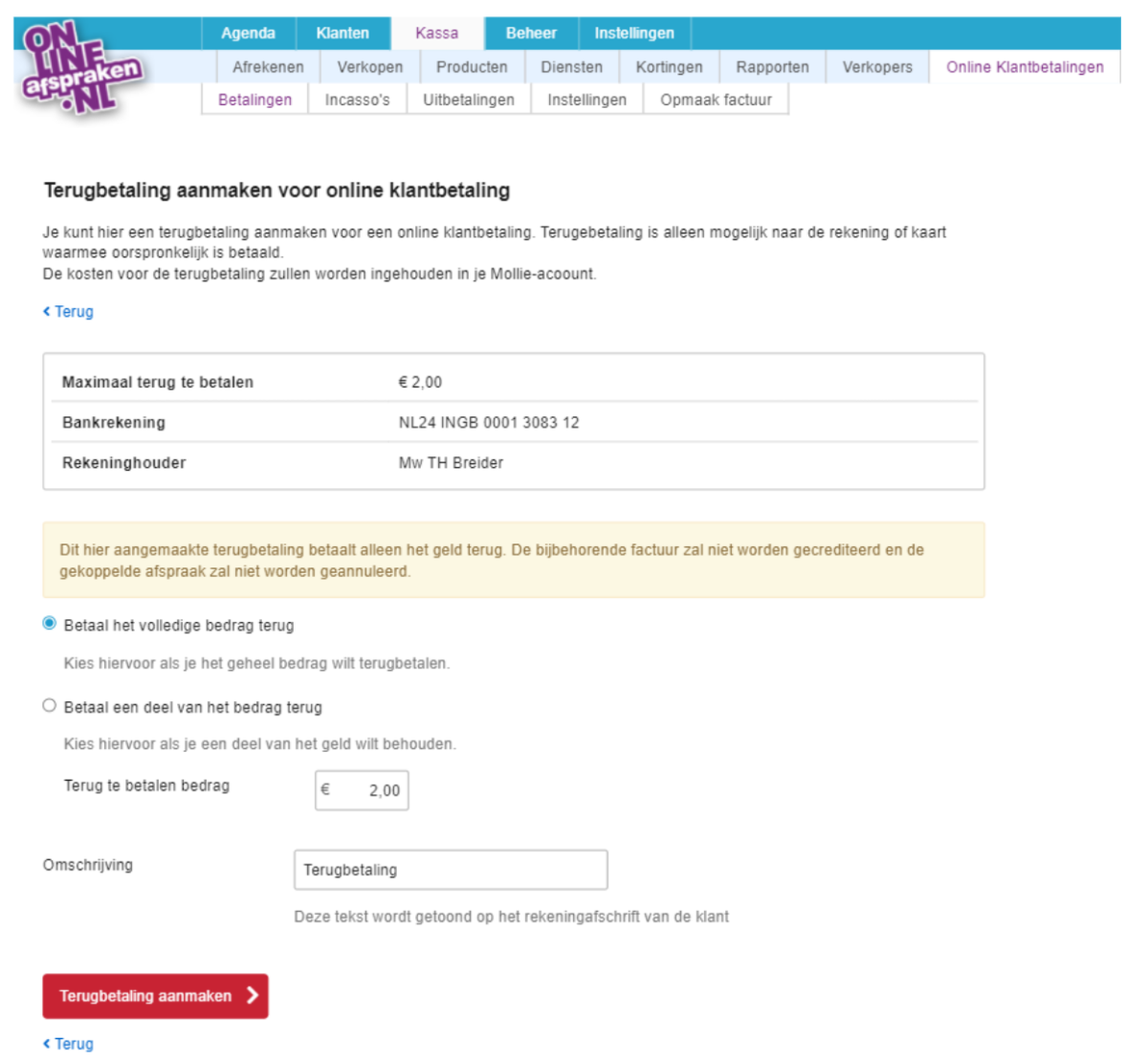Focus the Omschrijving text field
Image resolution: width=1148 pixels, height=1063 pixels.
pyautogui.click(x=451, y=870)
